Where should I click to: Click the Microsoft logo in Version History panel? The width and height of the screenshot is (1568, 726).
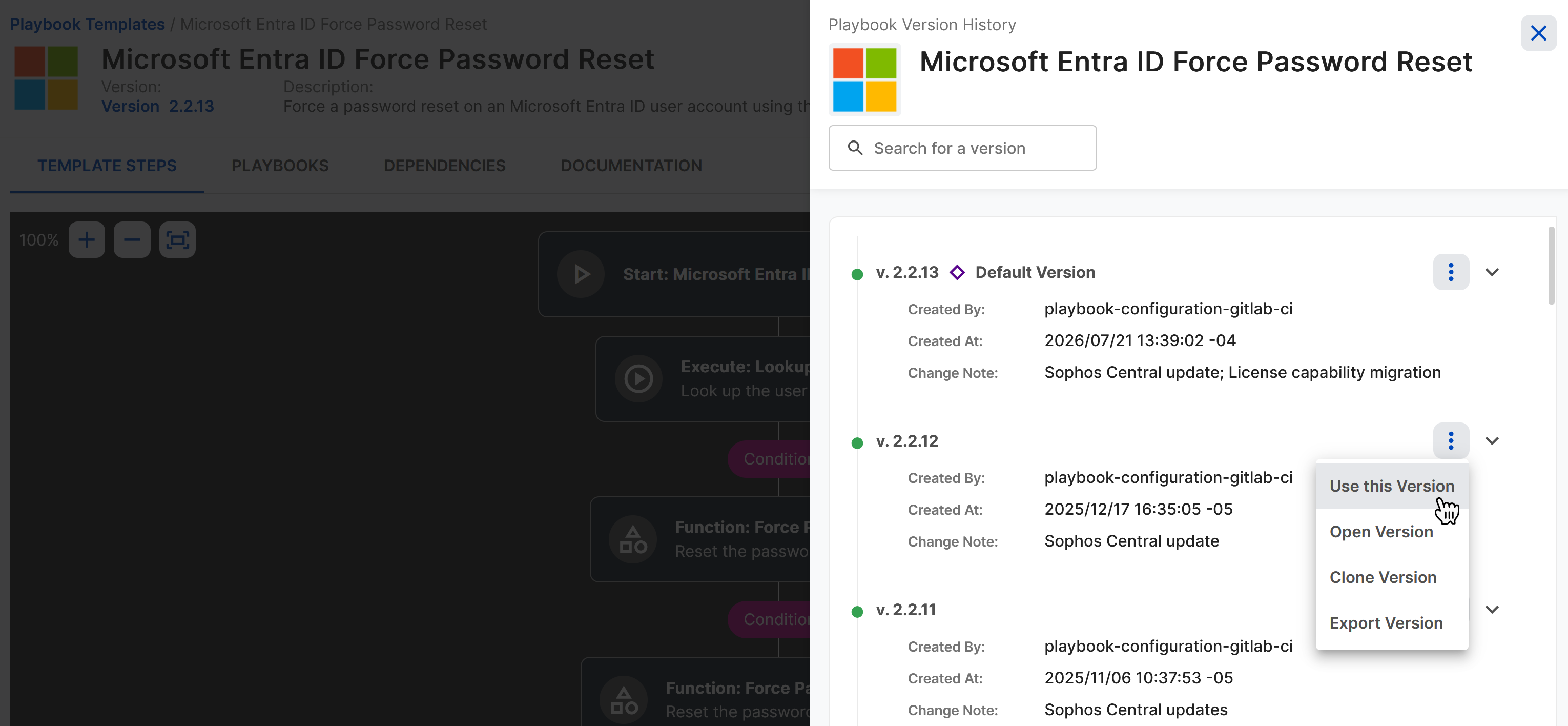pyautogui.click(x=864, y=79)
